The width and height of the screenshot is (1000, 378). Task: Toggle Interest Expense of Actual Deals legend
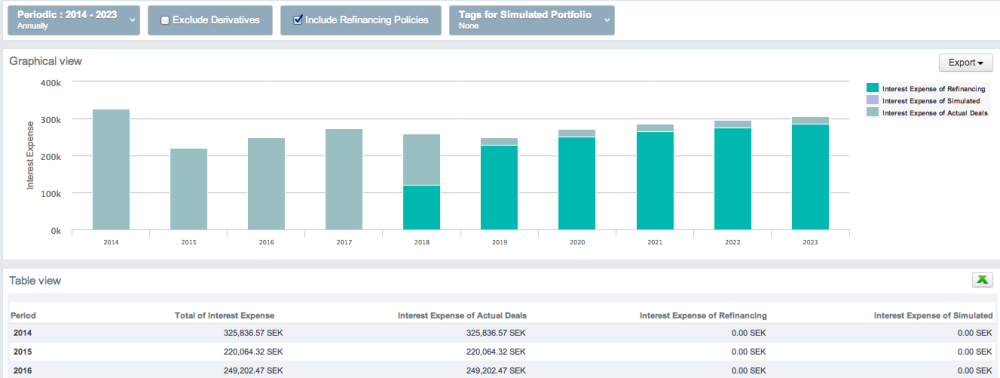click(x=927, y=112)
